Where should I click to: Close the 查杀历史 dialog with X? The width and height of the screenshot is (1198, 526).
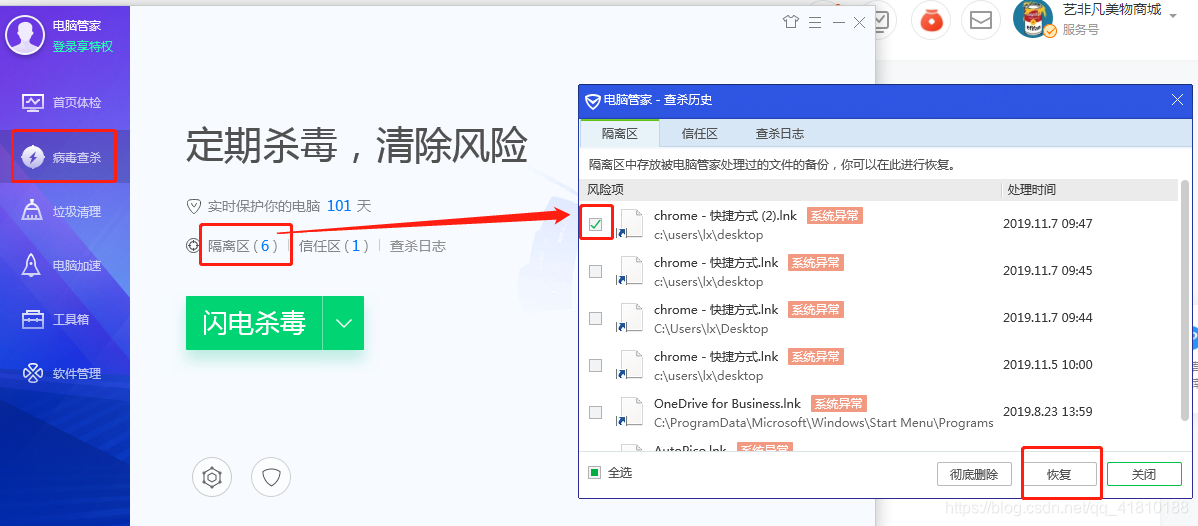1177,99
